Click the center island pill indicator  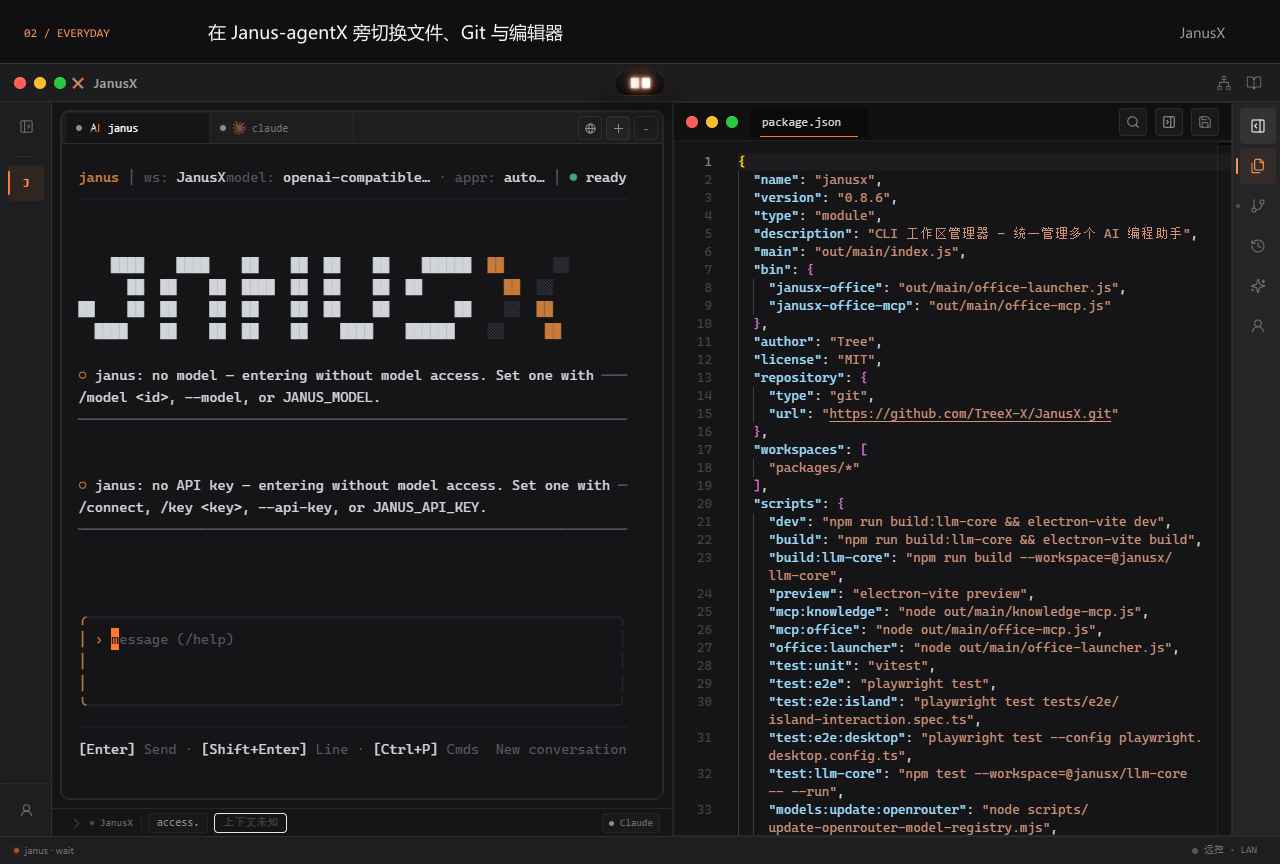[640, 83]
